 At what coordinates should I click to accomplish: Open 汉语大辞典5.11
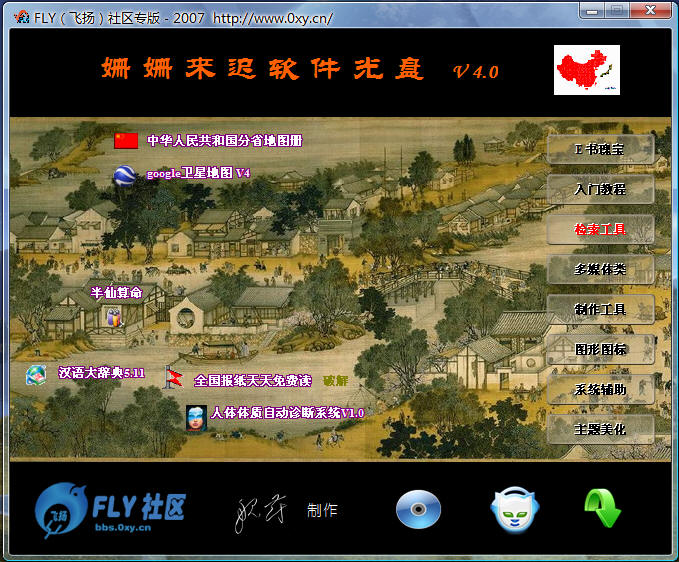tap(102, 373)
